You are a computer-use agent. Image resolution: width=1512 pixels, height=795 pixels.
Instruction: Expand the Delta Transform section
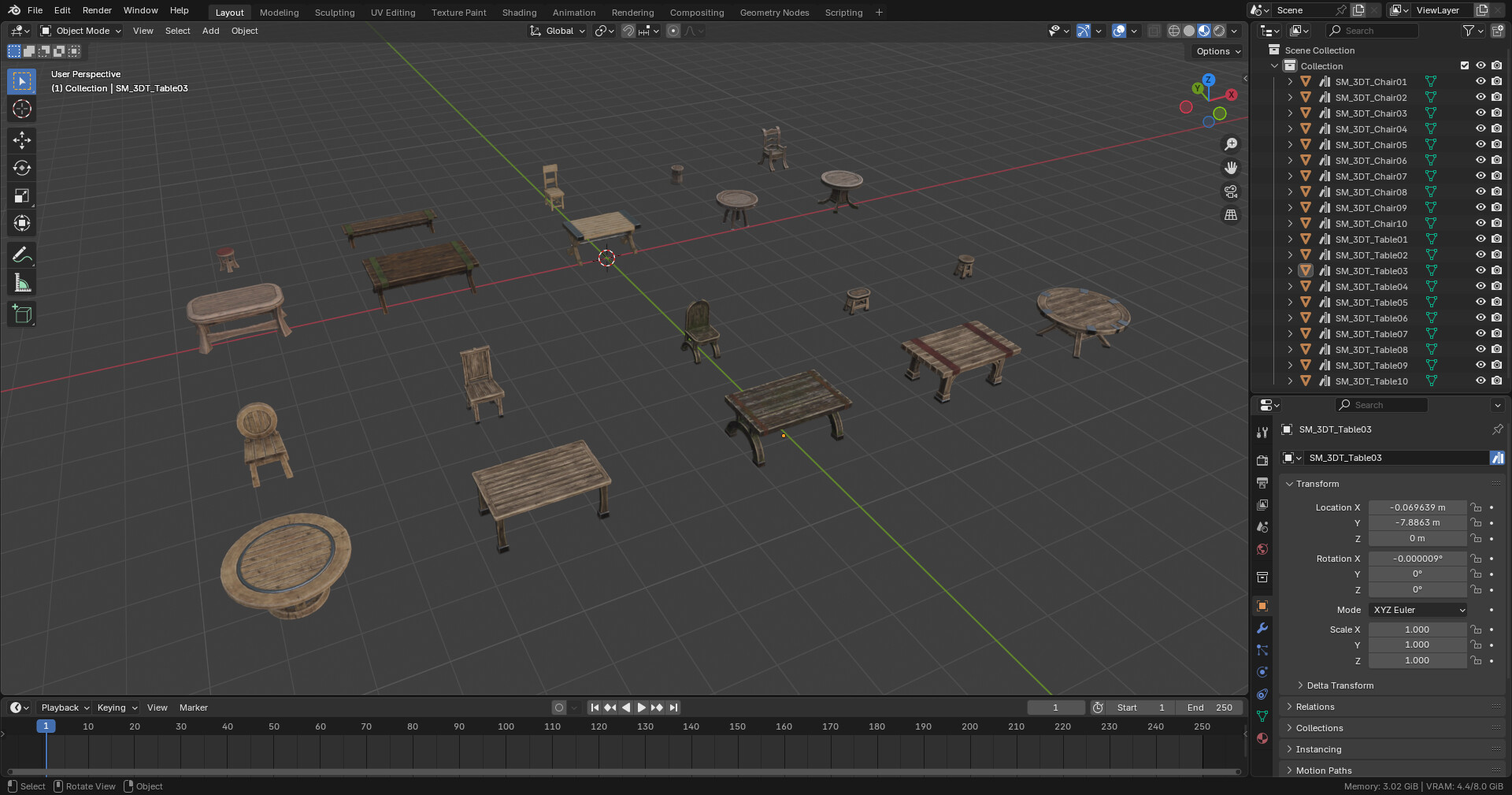tap(1339, 685)
